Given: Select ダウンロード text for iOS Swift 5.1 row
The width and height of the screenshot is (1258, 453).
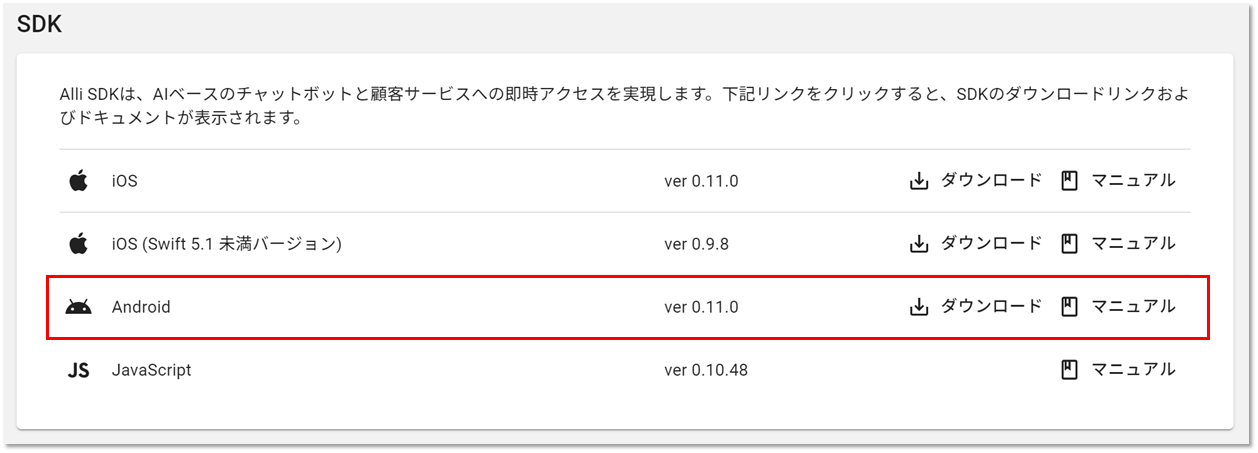Looking at the screenshot, I should (991, 243).
